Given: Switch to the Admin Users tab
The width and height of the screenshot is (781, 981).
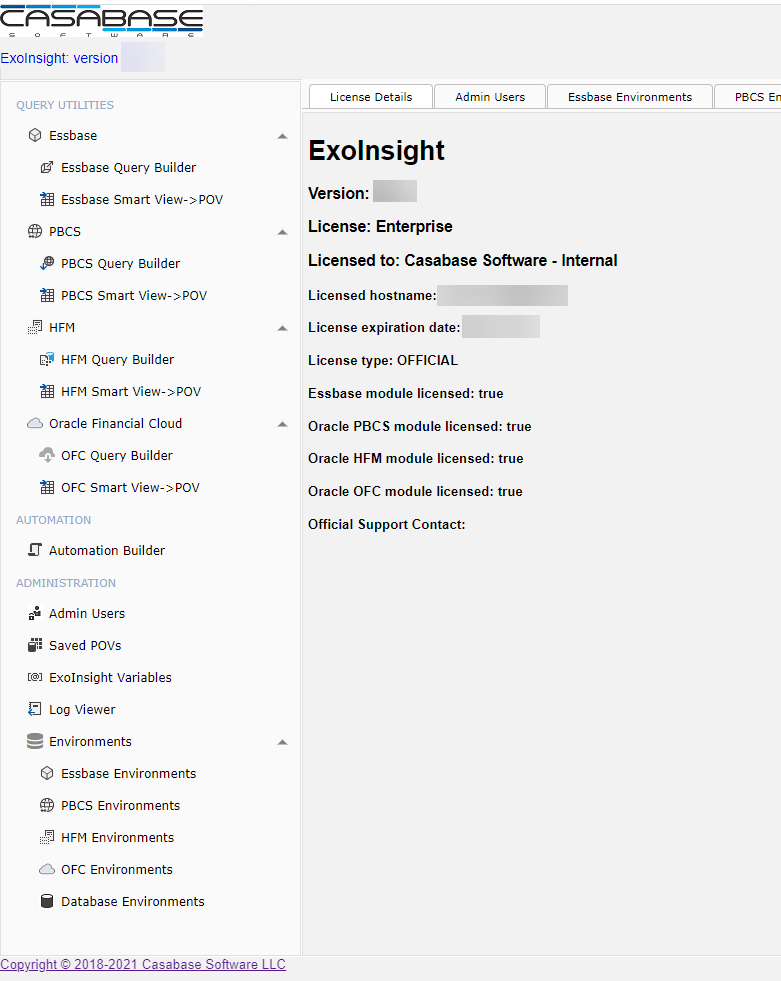Looking at the screenshot, I should [490, 97].
